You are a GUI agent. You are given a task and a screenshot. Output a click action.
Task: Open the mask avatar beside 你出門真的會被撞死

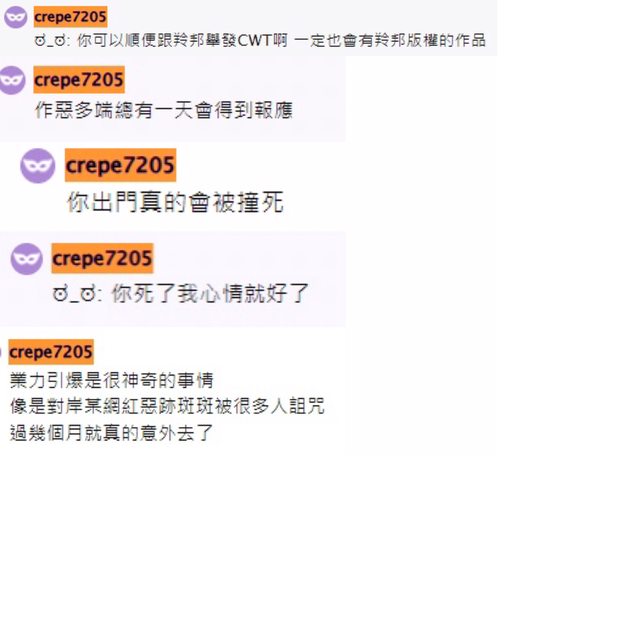click(x=38, y=166)
